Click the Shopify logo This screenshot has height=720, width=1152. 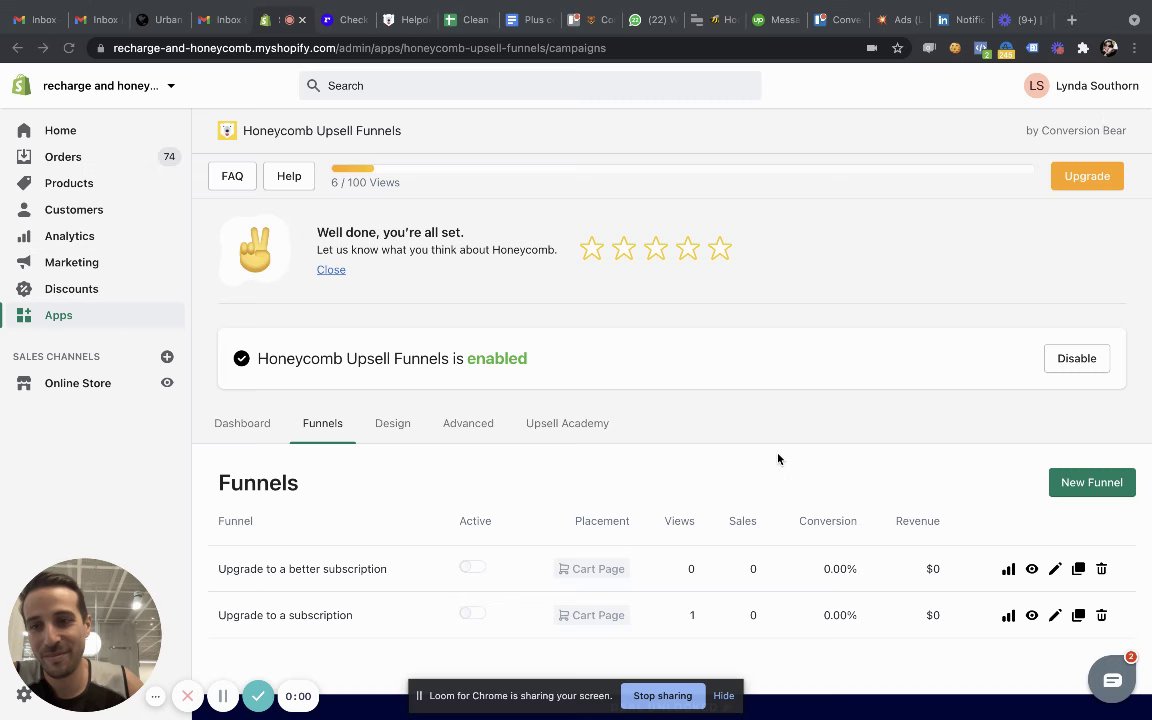tap(21, 85)
